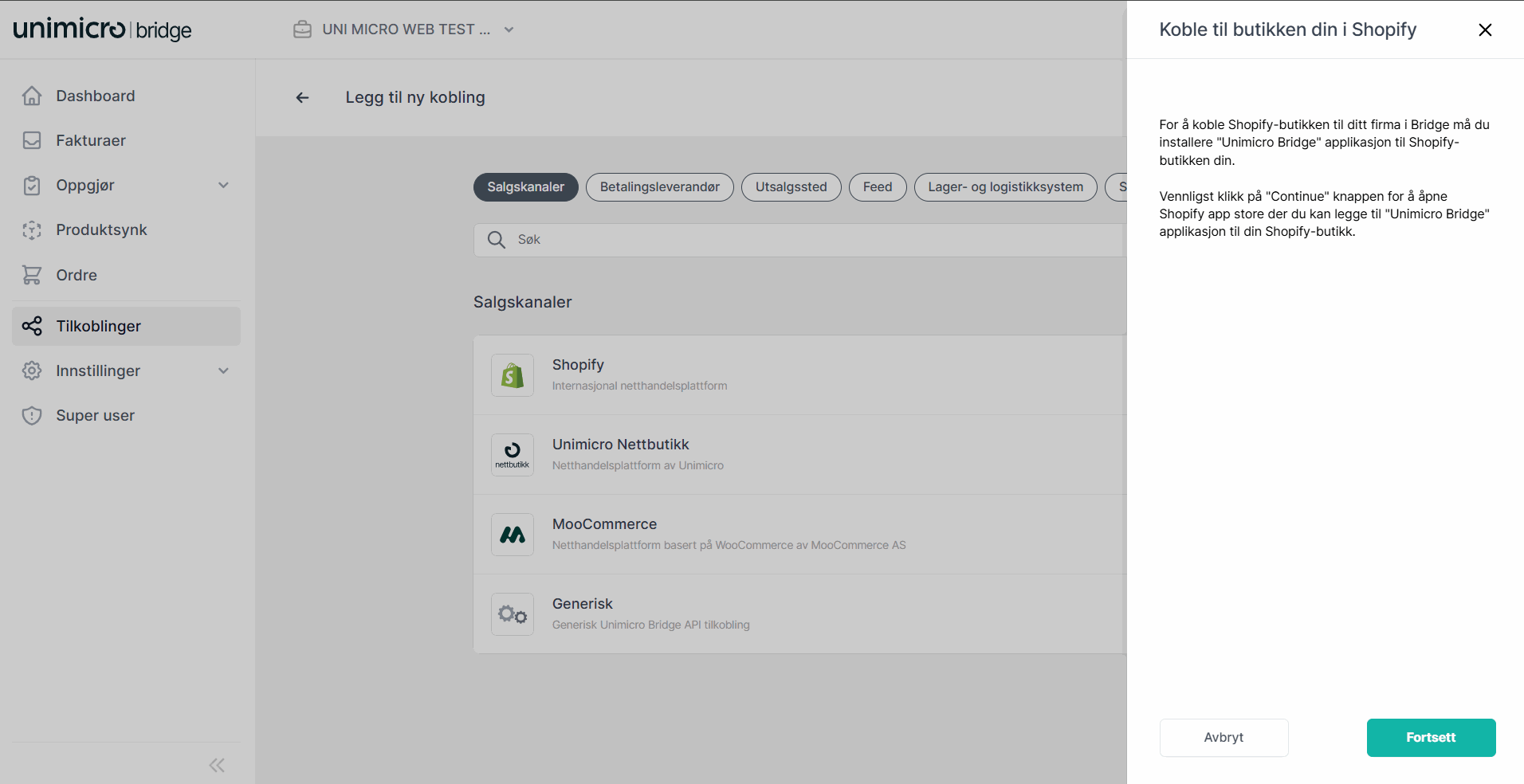
Task: Close the Shopify connection panel
Action: pos(1484,29)
